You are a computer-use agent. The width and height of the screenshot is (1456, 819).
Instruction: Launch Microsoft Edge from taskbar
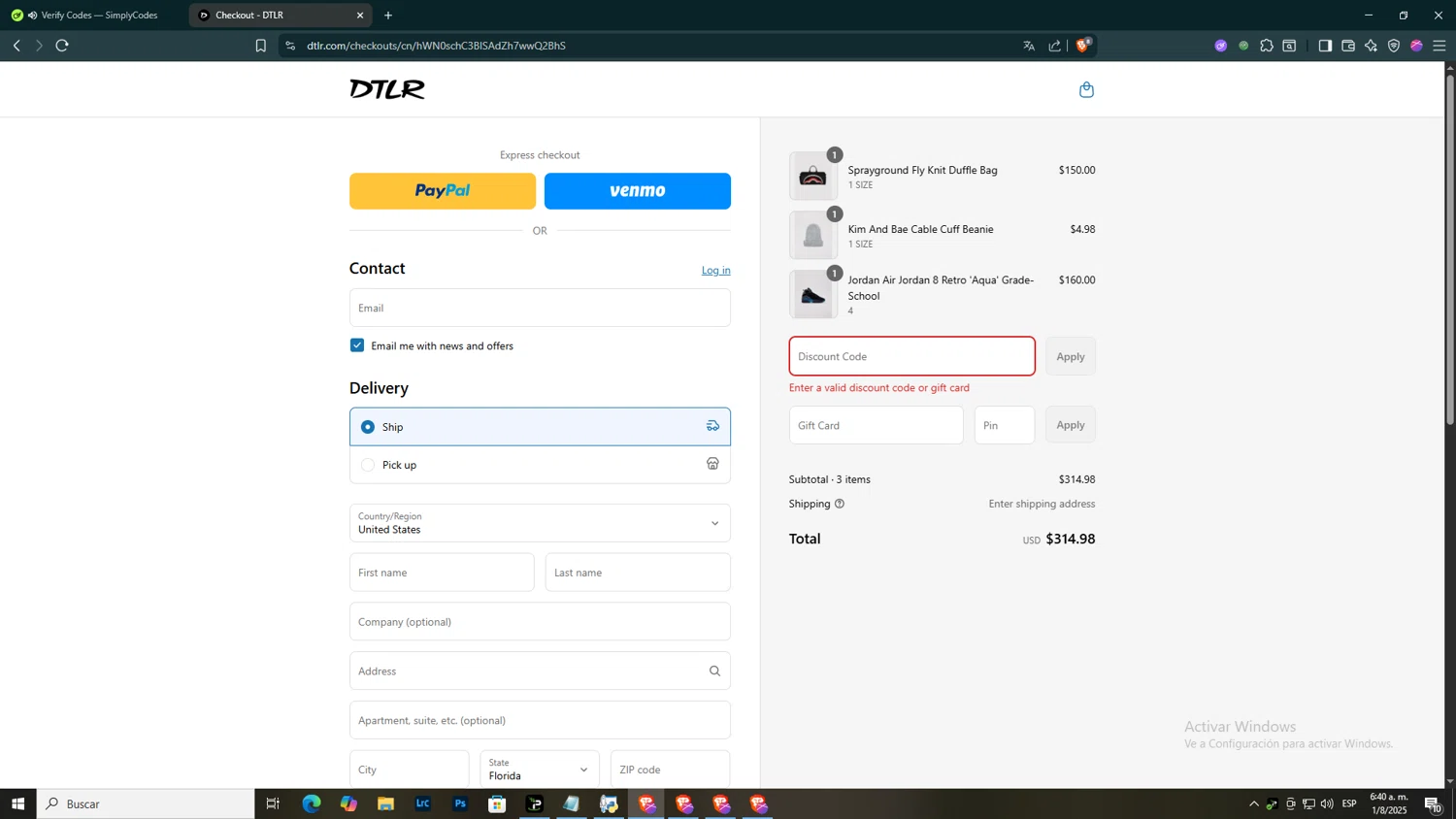(x=311, y=803)
